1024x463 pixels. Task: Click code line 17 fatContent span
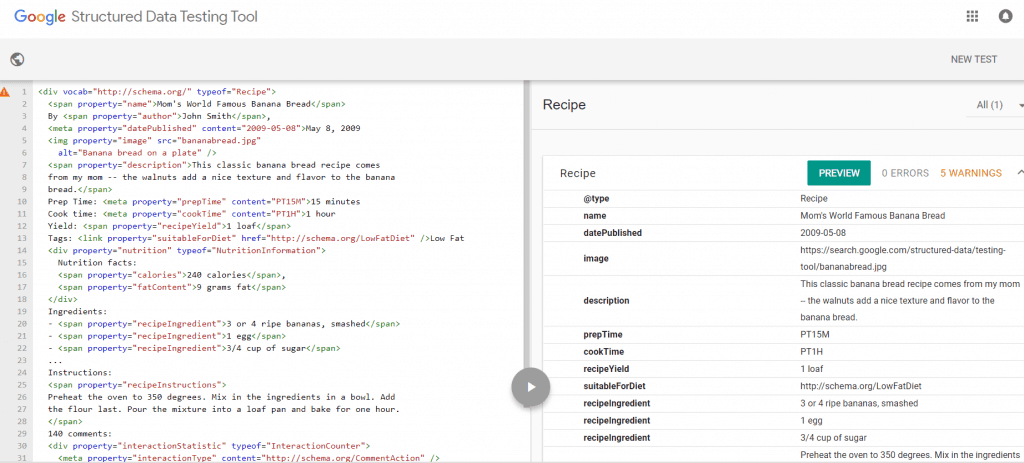point(172,287)
